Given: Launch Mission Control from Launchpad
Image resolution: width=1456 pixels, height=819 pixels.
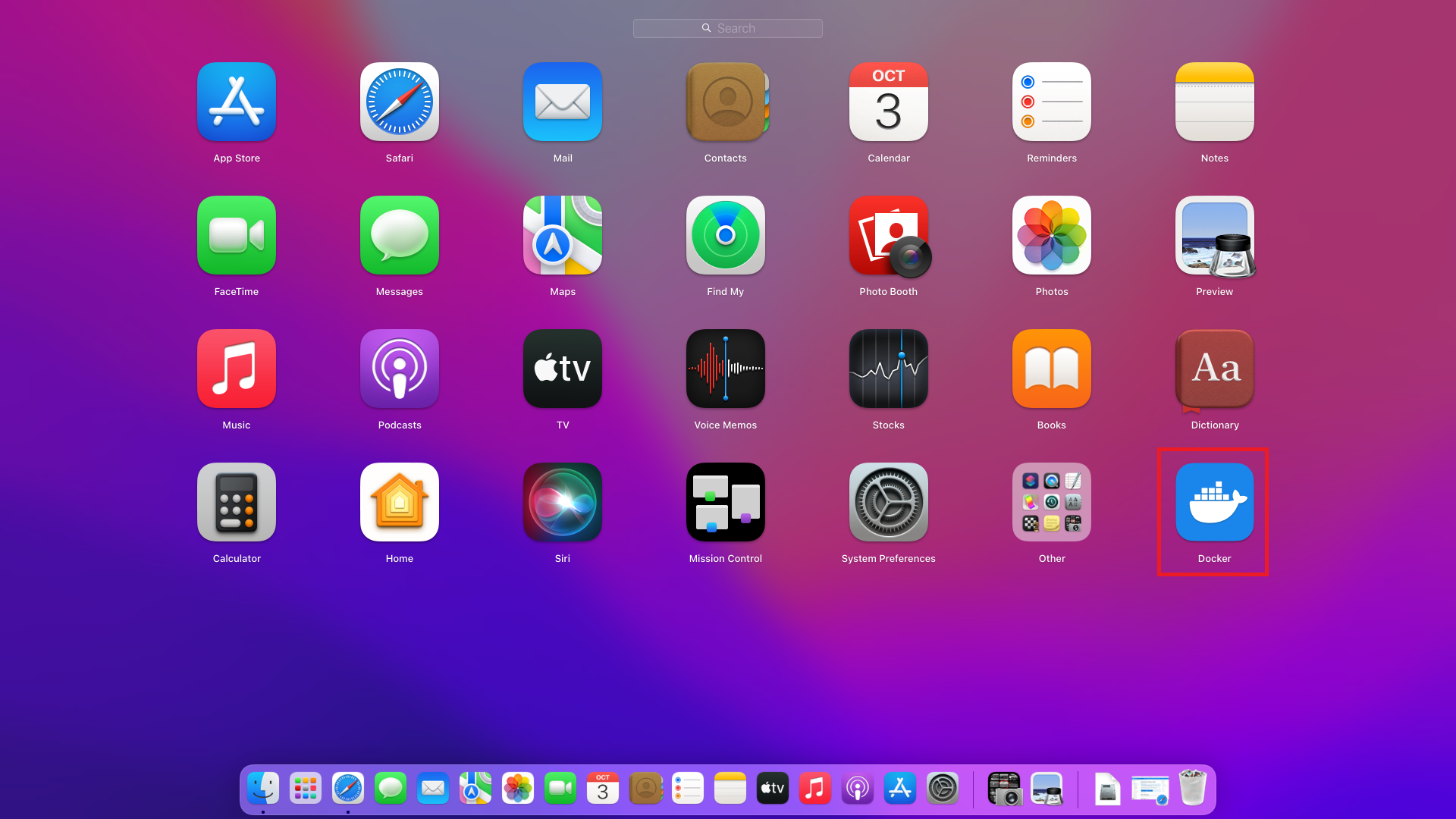Looking at the screenshot, I should pyautogui.click(x=725, y=502).
